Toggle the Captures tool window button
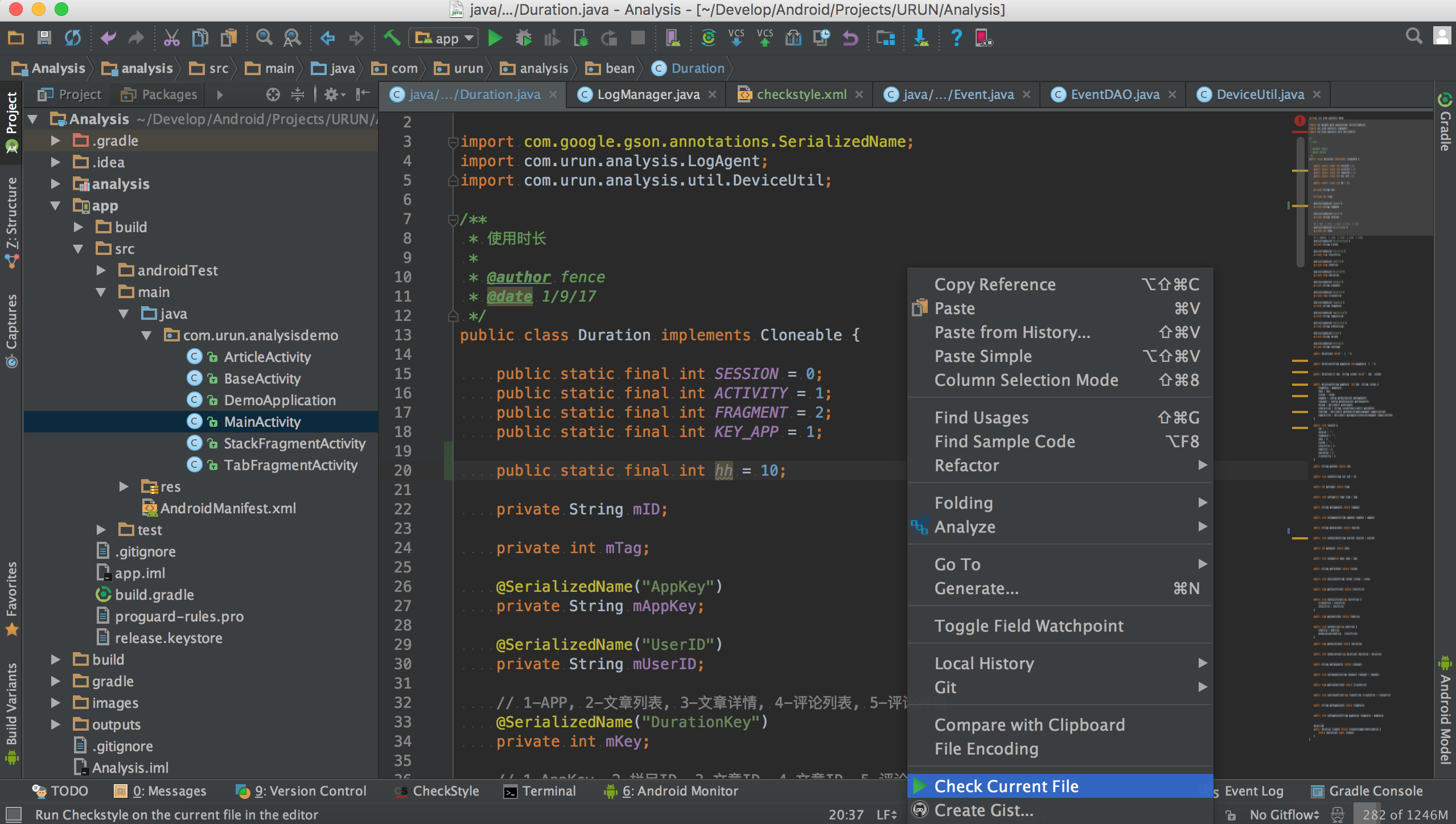The image size is (1456, 824). (x=11, y=330)
